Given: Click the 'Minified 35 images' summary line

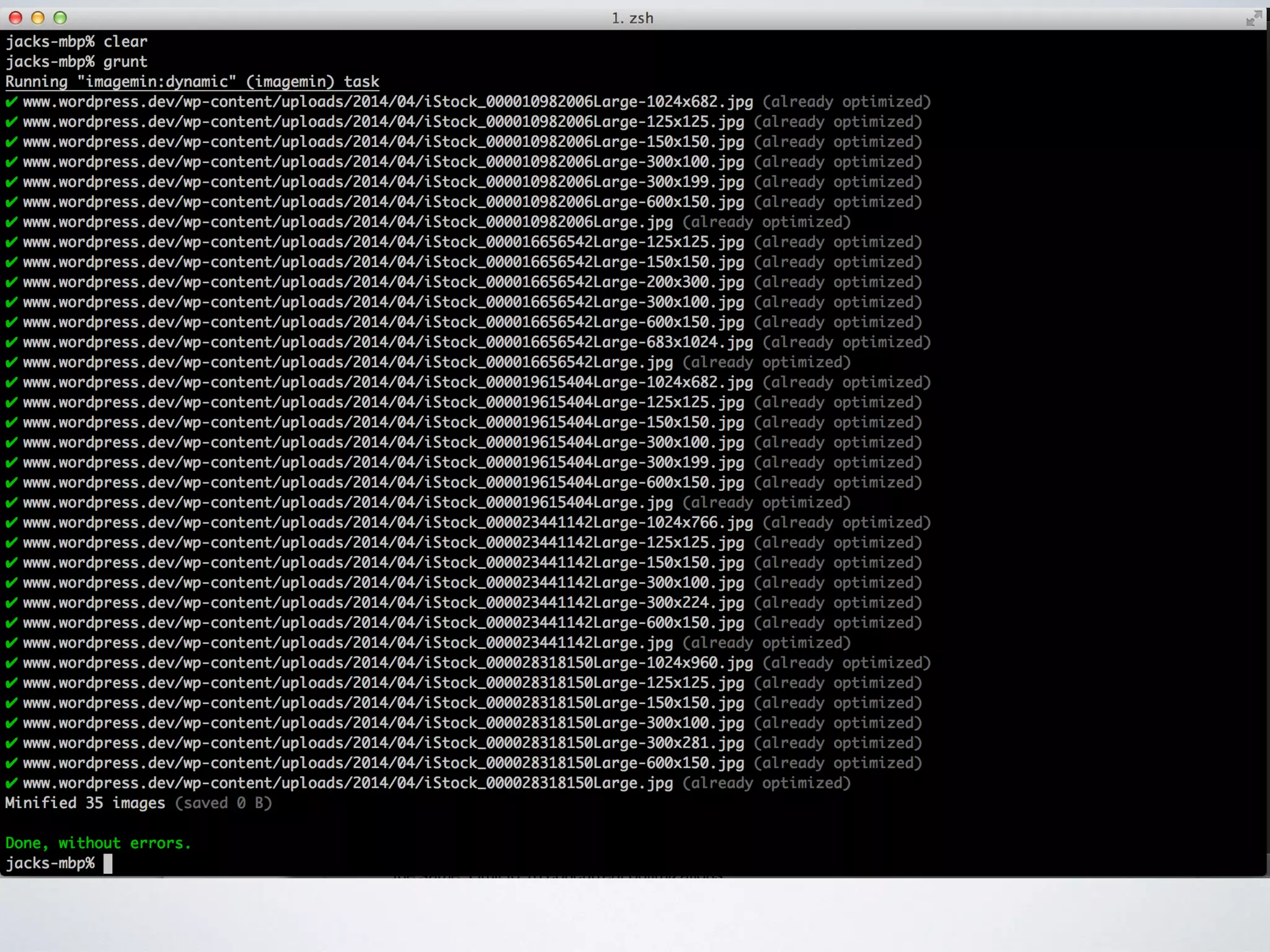Looking at the screenshot, I should [x=85, y=803].
